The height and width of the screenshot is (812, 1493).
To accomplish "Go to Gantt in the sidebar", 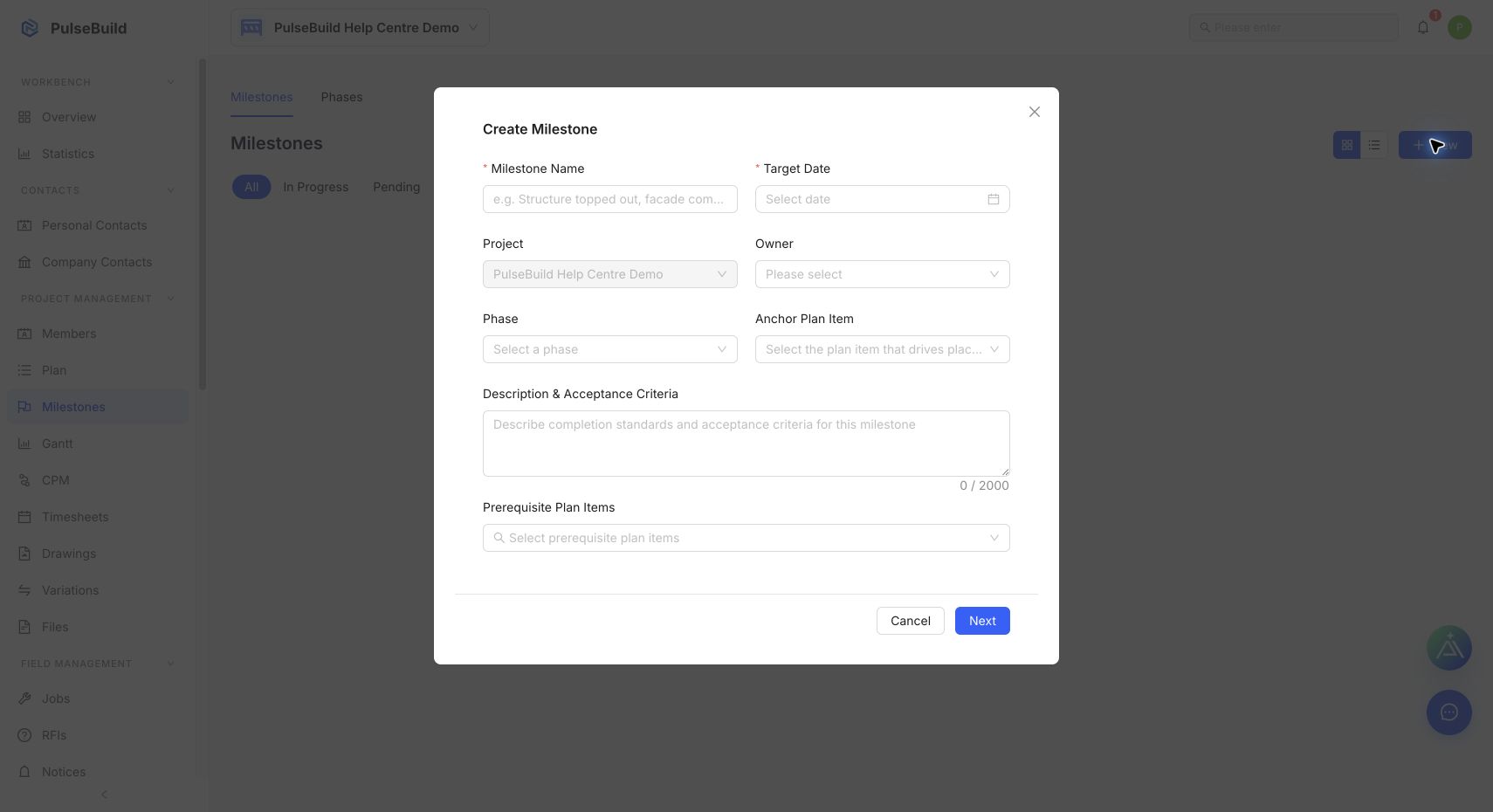I will 98,444.
